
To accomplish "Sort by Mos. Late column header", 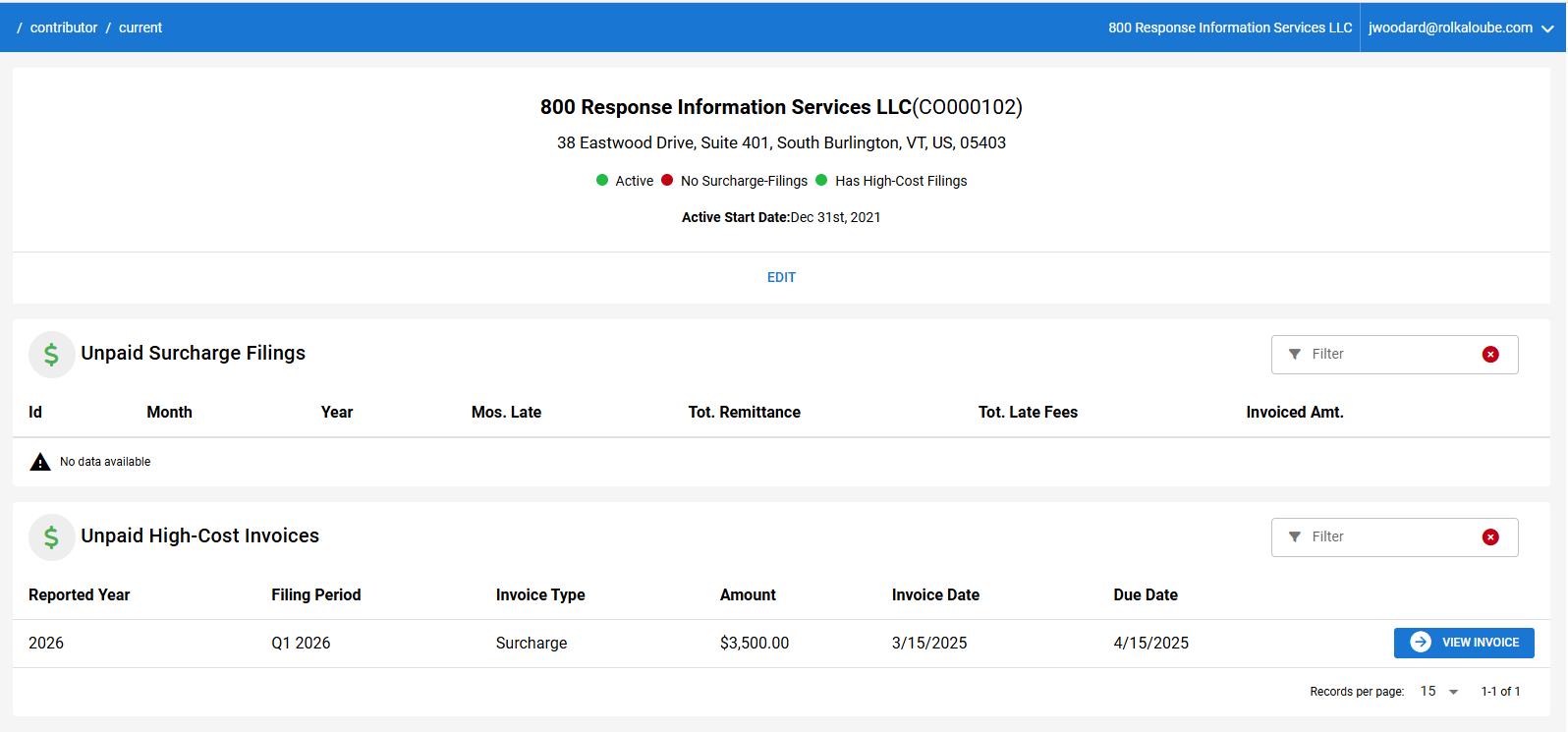I will [x=506, y=413].
